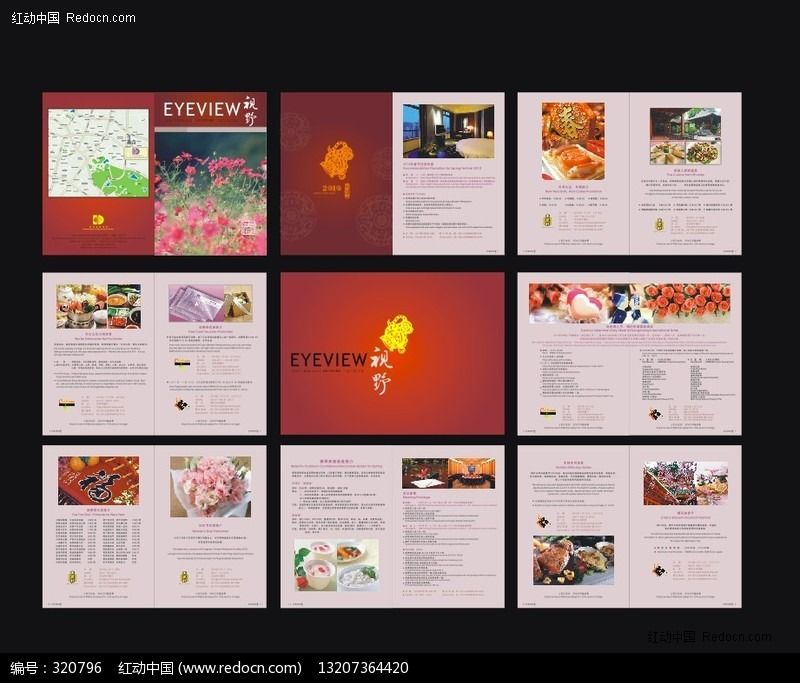Click the bee icon below the temple fair photo
Image resolution: width=800 pixels, height=683 pixels.
point(659,570)
